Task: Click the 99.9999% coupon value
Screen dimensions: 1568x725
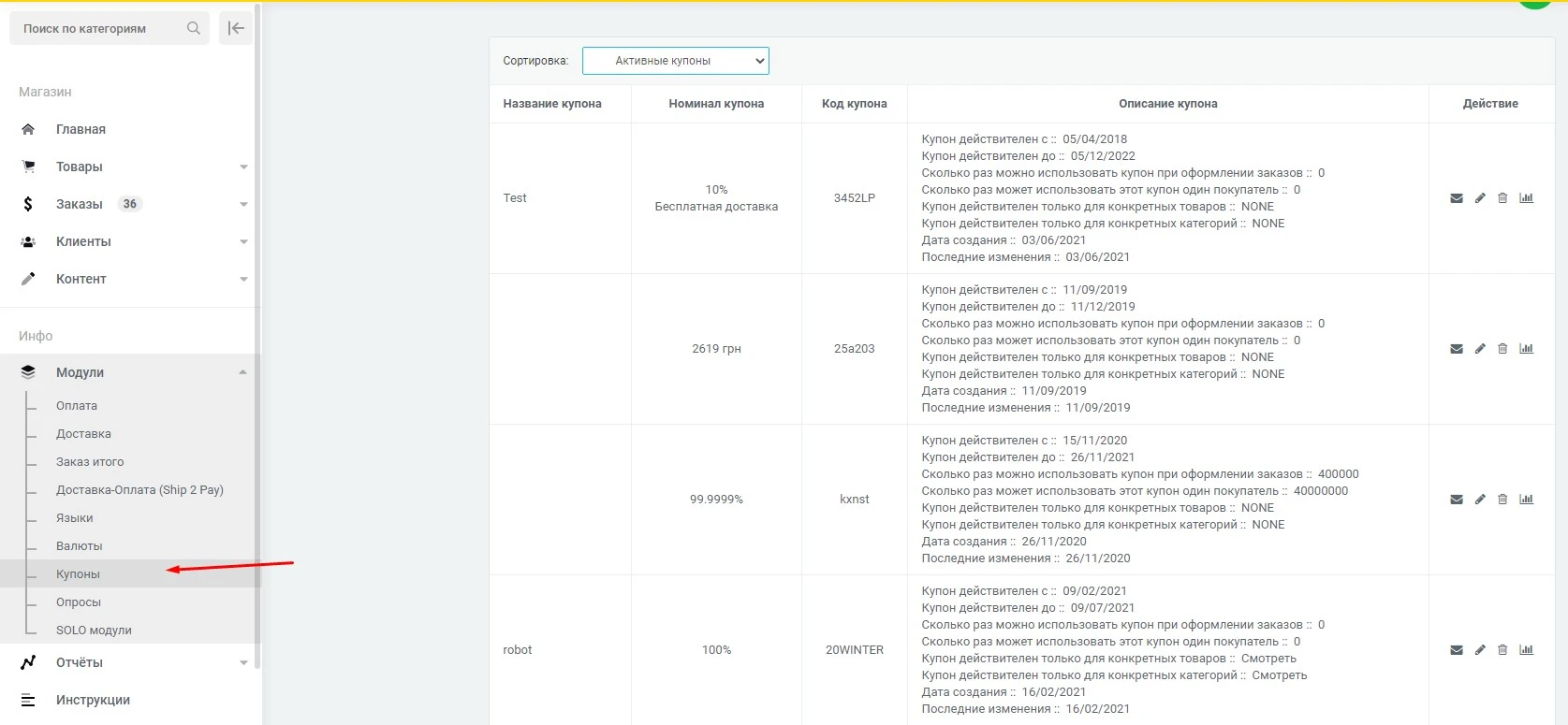Action: pyautogui.click(x=716, y=500)
